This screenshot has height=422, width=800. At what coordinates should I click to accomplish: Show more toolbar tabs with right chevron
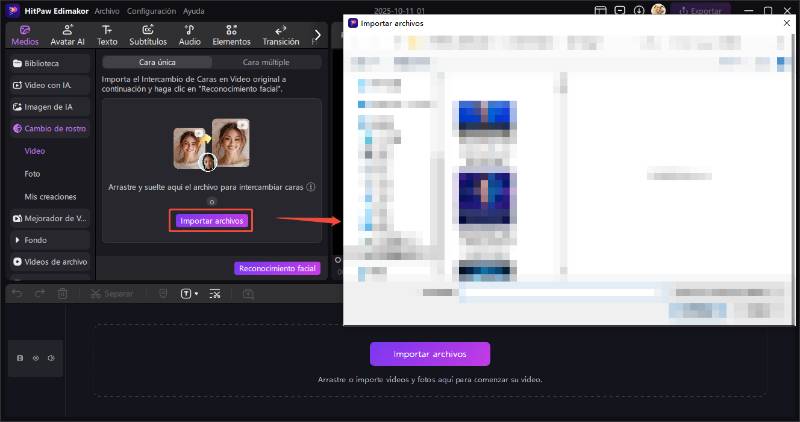(318, 35)
